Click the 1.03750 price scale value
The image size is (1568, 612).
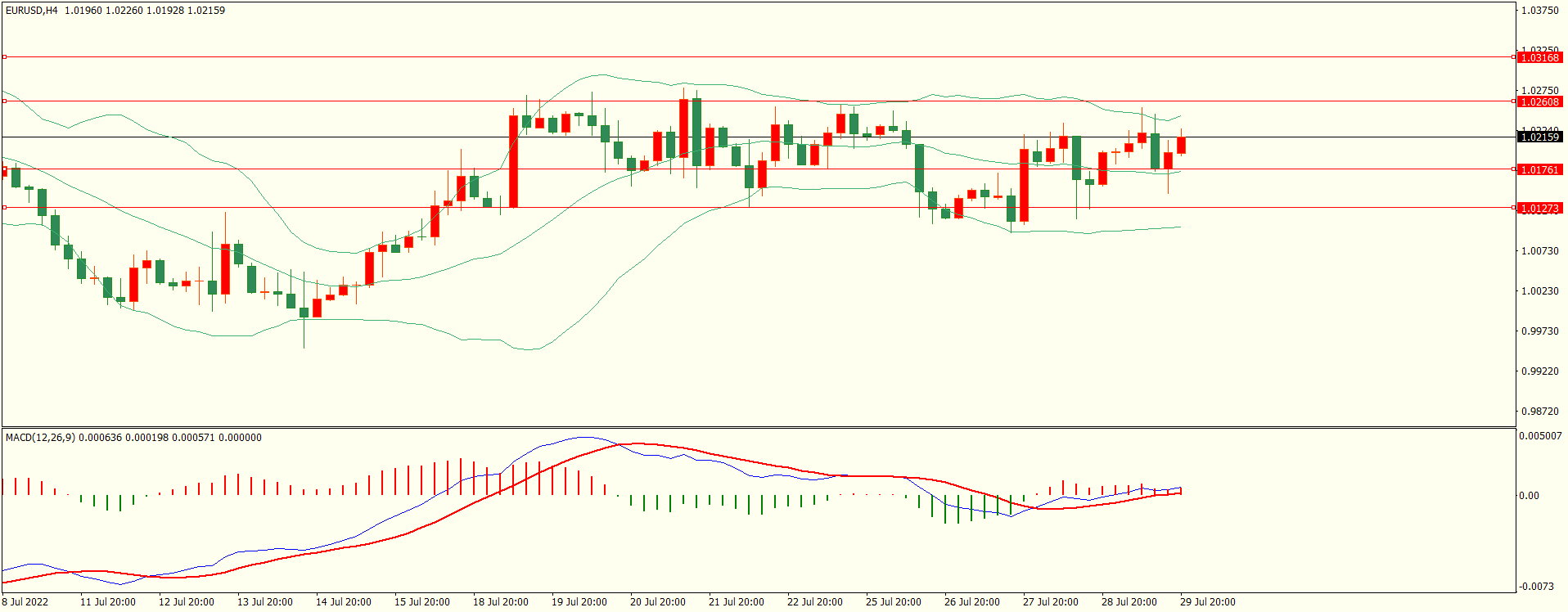1539,11
